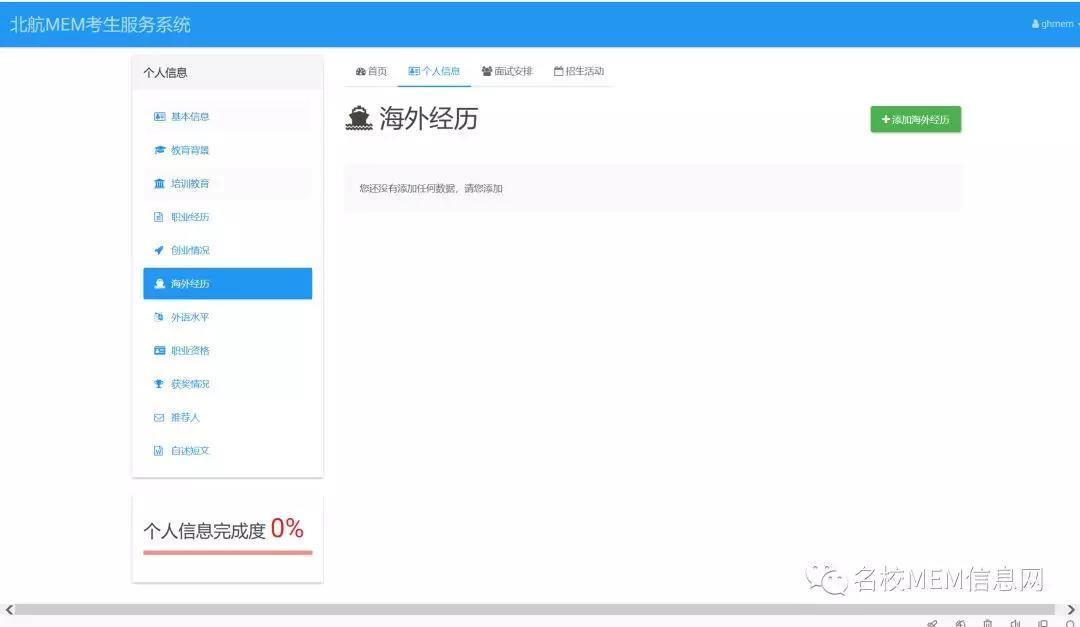Open the 面试安排 tab
Image resolution: width=1080 pixels, height=627 pixels.
(506, 71)
